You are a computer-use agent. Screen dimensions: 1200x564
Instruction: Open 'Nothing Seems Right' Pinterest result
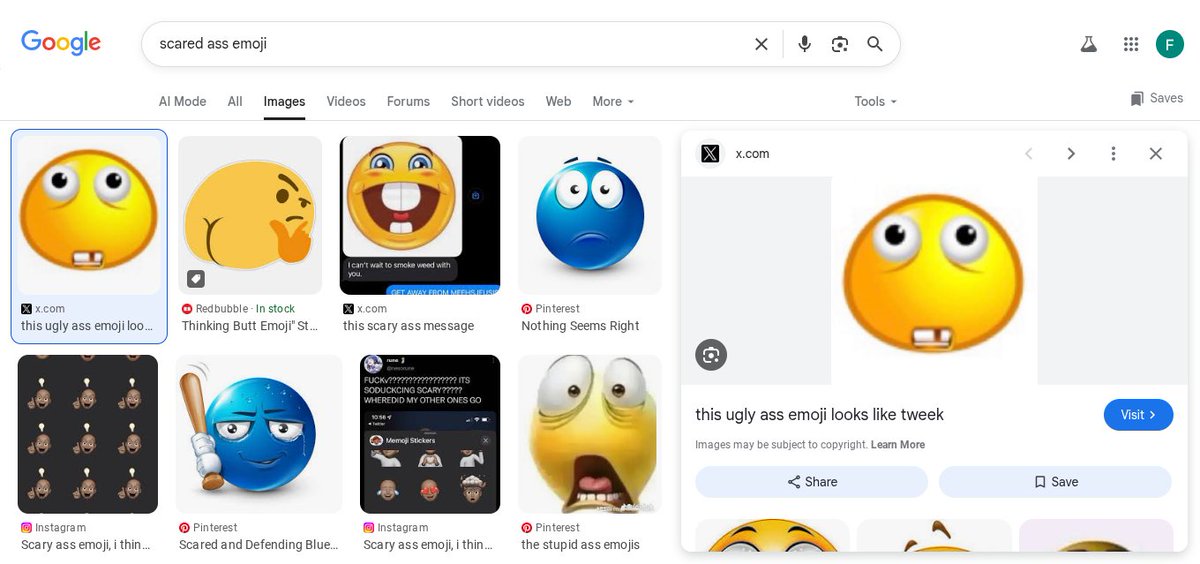pos(580,326)
